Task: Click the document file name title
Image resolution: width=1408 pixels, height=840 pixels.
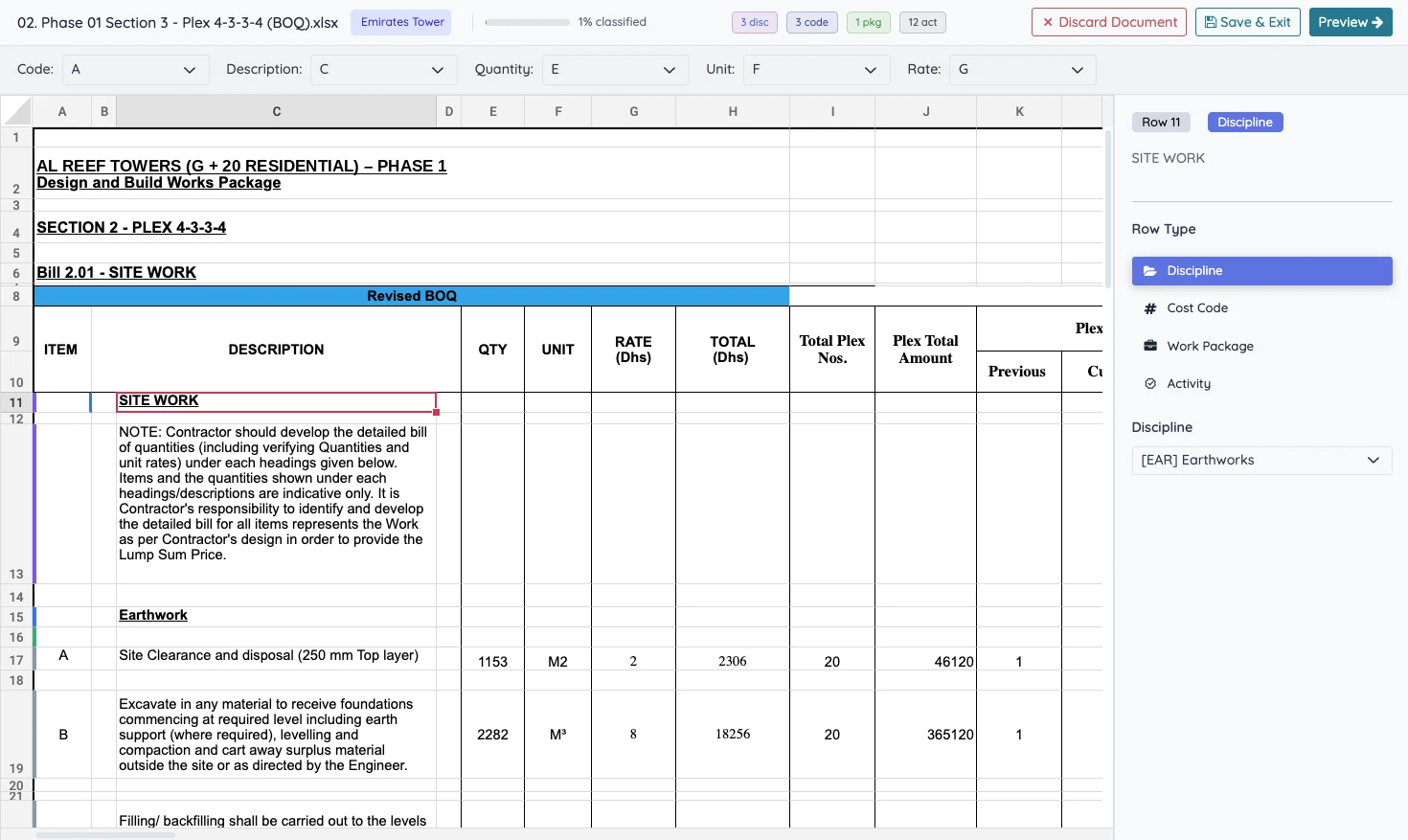Action: click(x=178, y=22)
